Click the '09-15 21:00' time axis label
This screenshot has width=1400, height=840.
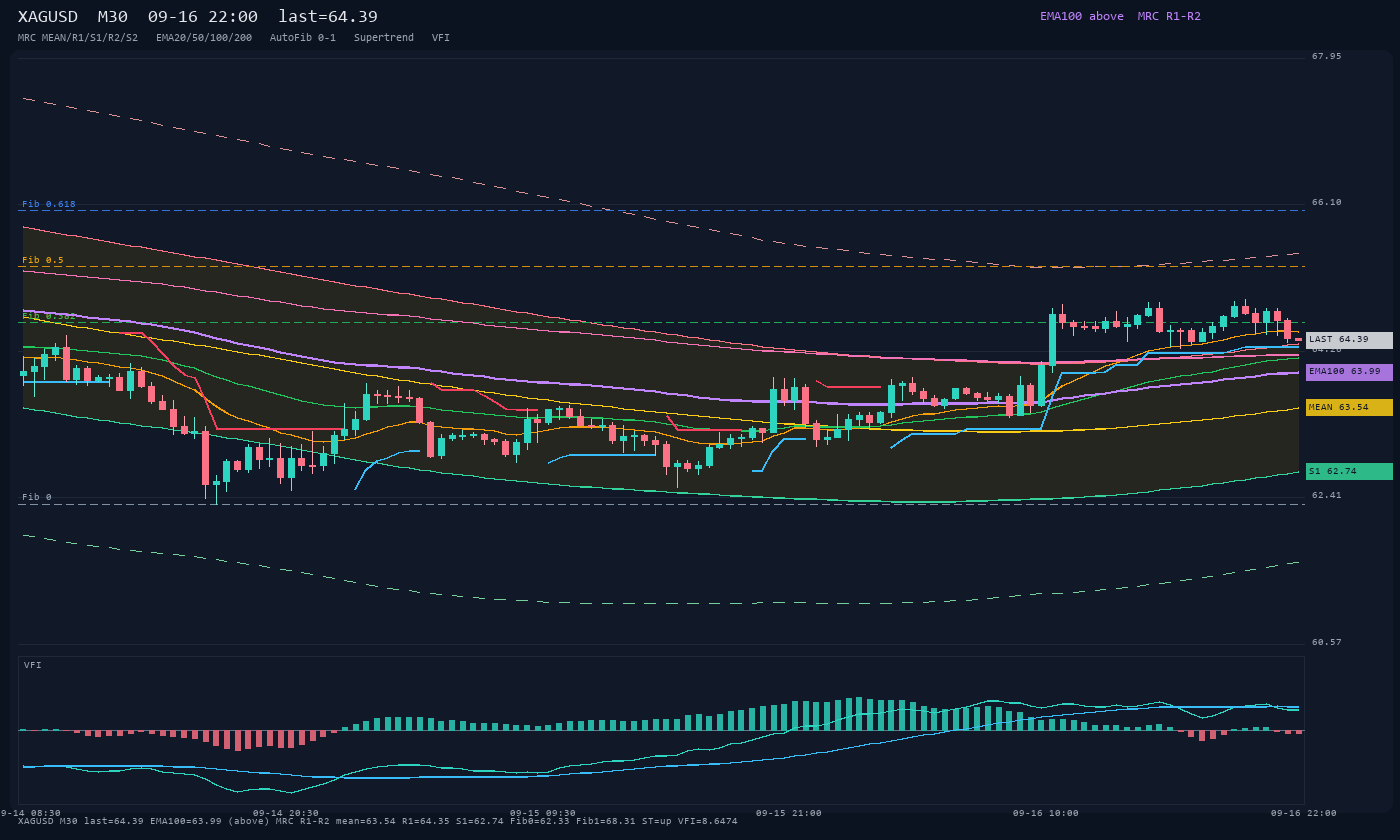coord(789,813)
